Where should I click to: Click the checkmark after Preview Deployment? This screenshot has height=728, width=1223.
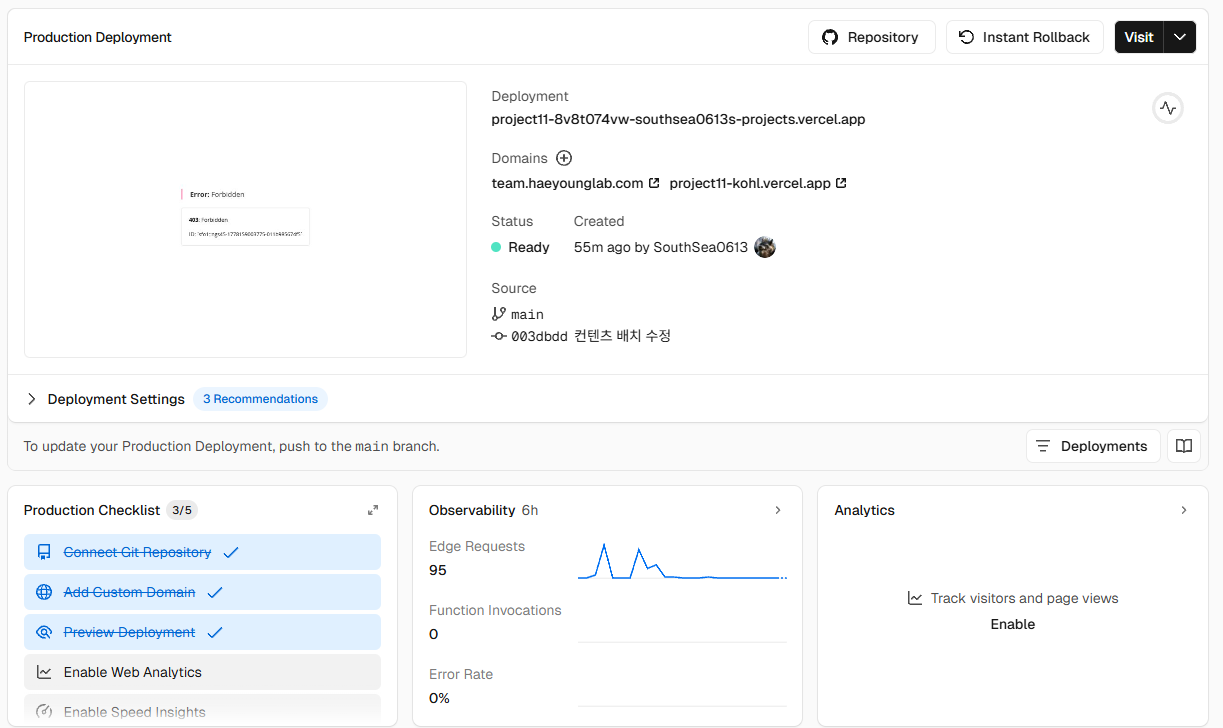[x=215, y=632]
